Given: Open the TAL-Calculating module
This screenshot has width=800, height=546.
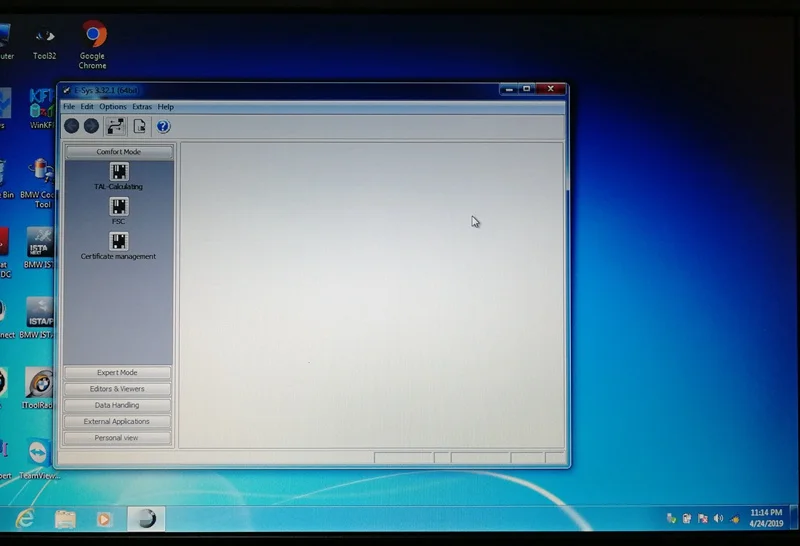Looking at the screenshot, I should point(118,177).
